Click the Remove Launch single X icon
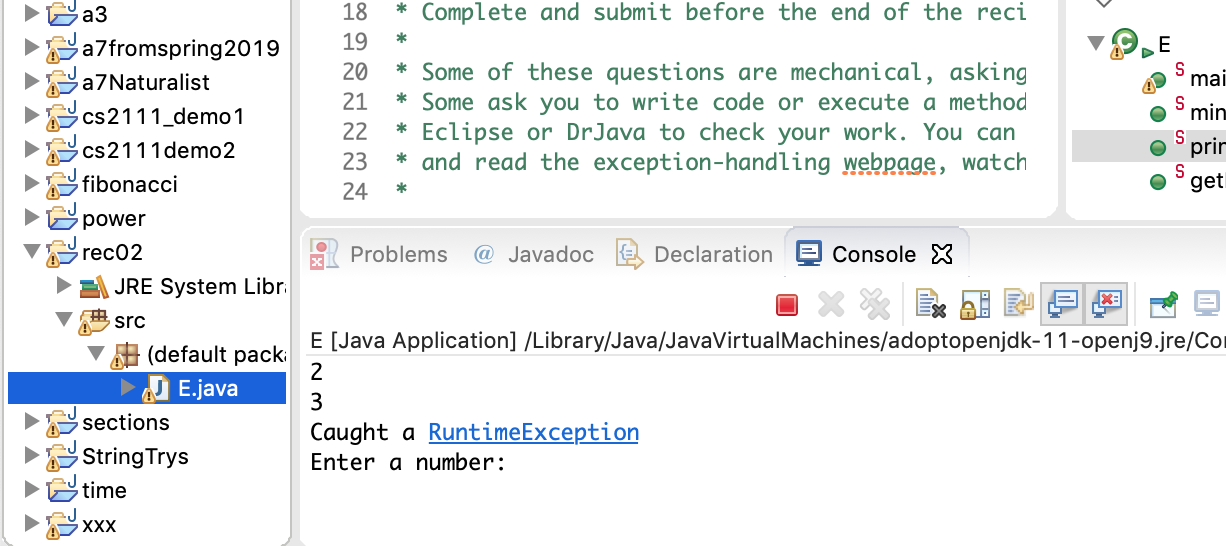 point(831,304)
